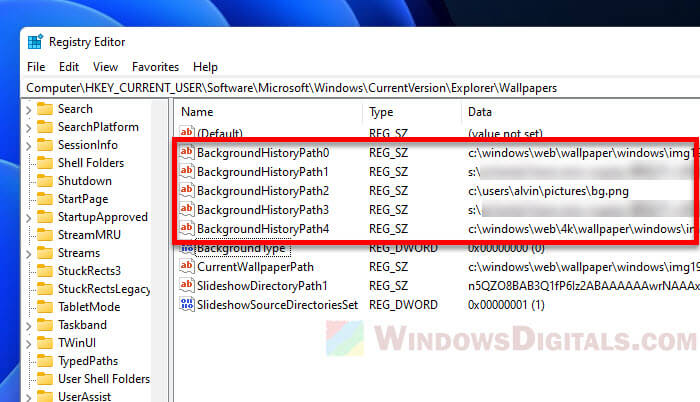Screen dimensions: 700x402
Task: Expand the Taskband key
Action: click(29, 326)
